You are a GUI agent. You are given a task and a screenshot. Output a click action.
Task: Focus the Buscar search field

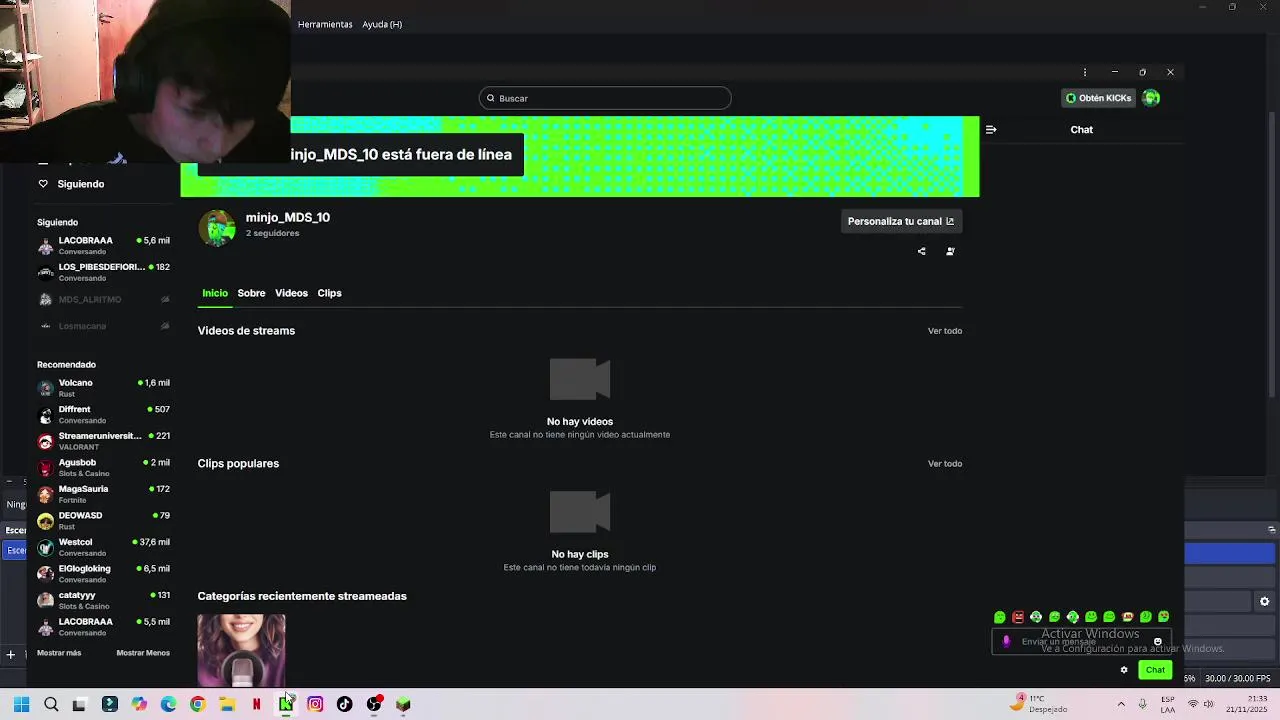[605, 98]
